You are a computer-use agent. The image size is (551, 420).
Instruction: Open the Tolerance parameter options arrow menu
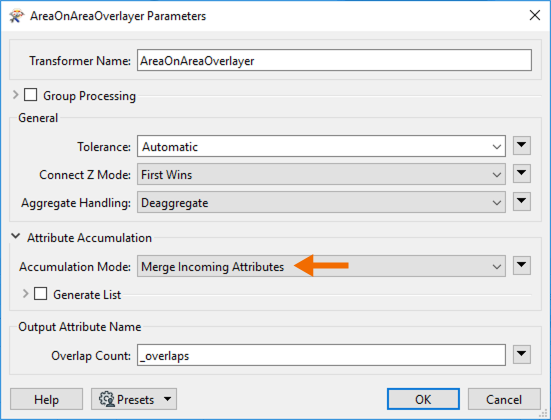(521, 145)
